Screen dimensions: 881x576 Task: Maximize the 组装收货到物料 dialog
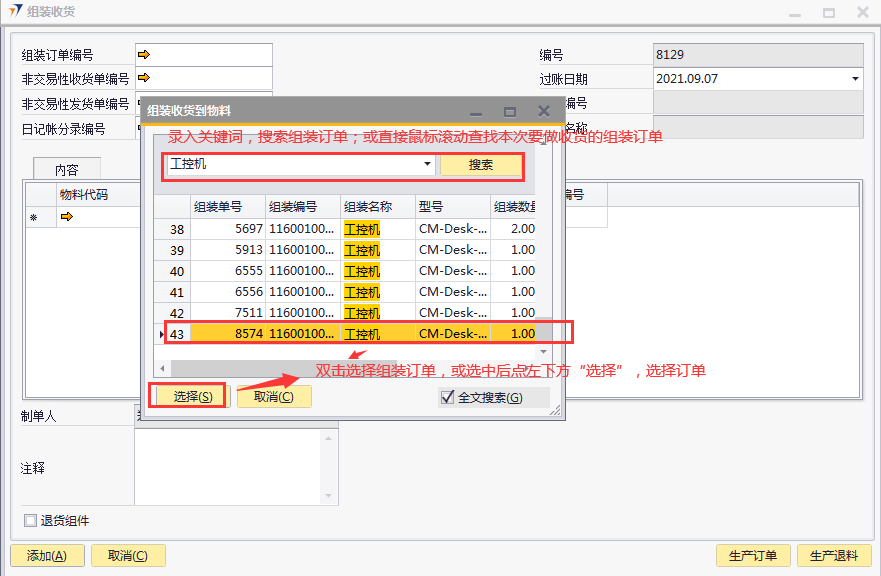click(x=510, y=112)
